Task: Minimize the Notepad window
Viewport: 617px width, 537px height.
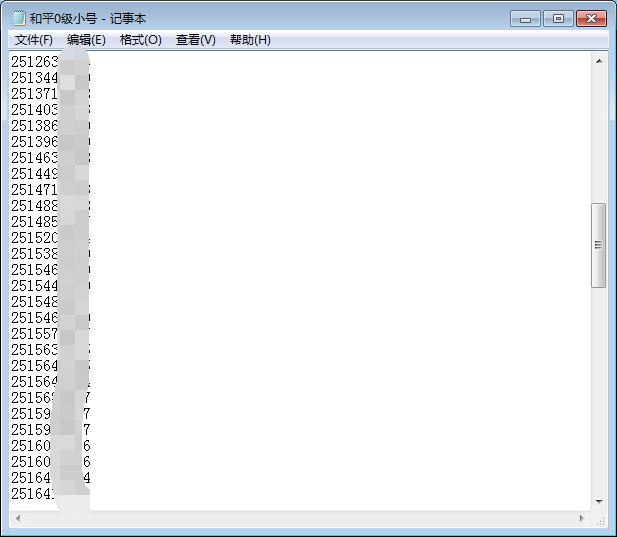Action: [x=526, y=18]
